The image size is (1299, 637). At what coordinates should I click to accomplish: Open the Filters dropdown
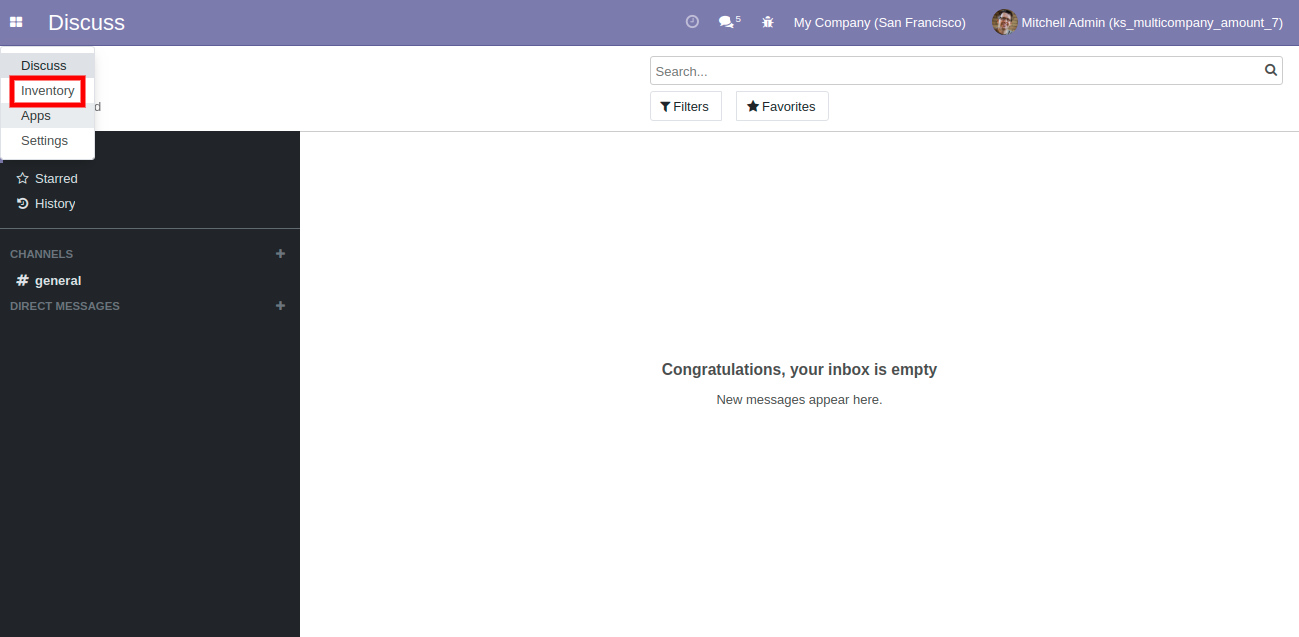(x=685, y=106)
